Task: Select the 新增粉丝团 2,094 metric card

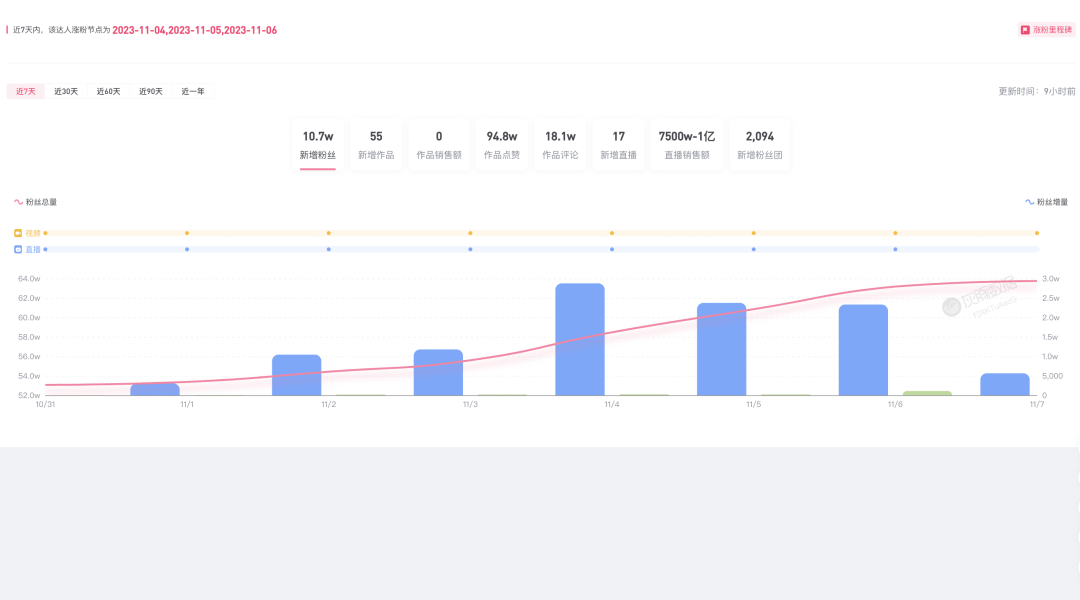Action: [759, 145]
